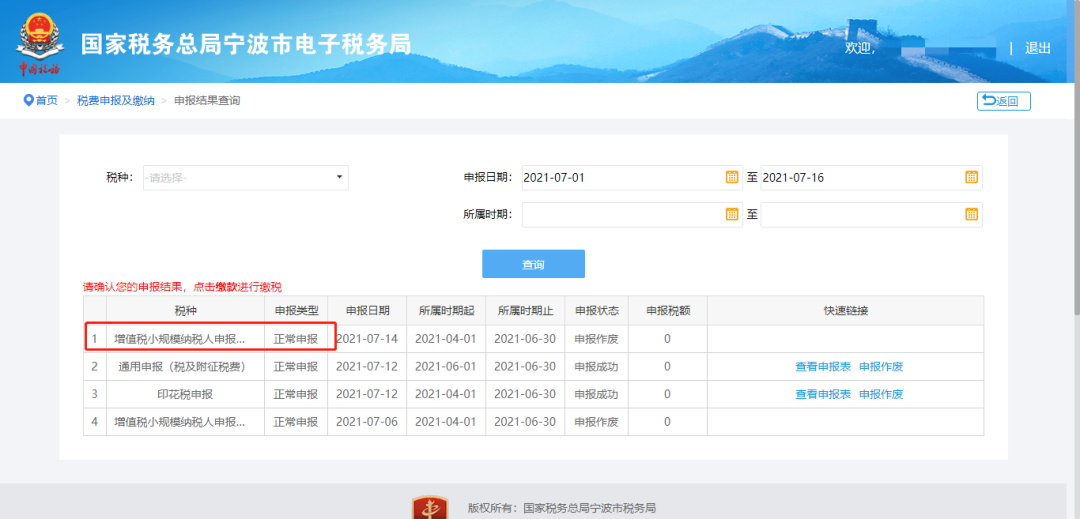1080x519 pixels.
Task: Click the 国家税务总局宁波市电子税务局 title
Action: (246, 44)
